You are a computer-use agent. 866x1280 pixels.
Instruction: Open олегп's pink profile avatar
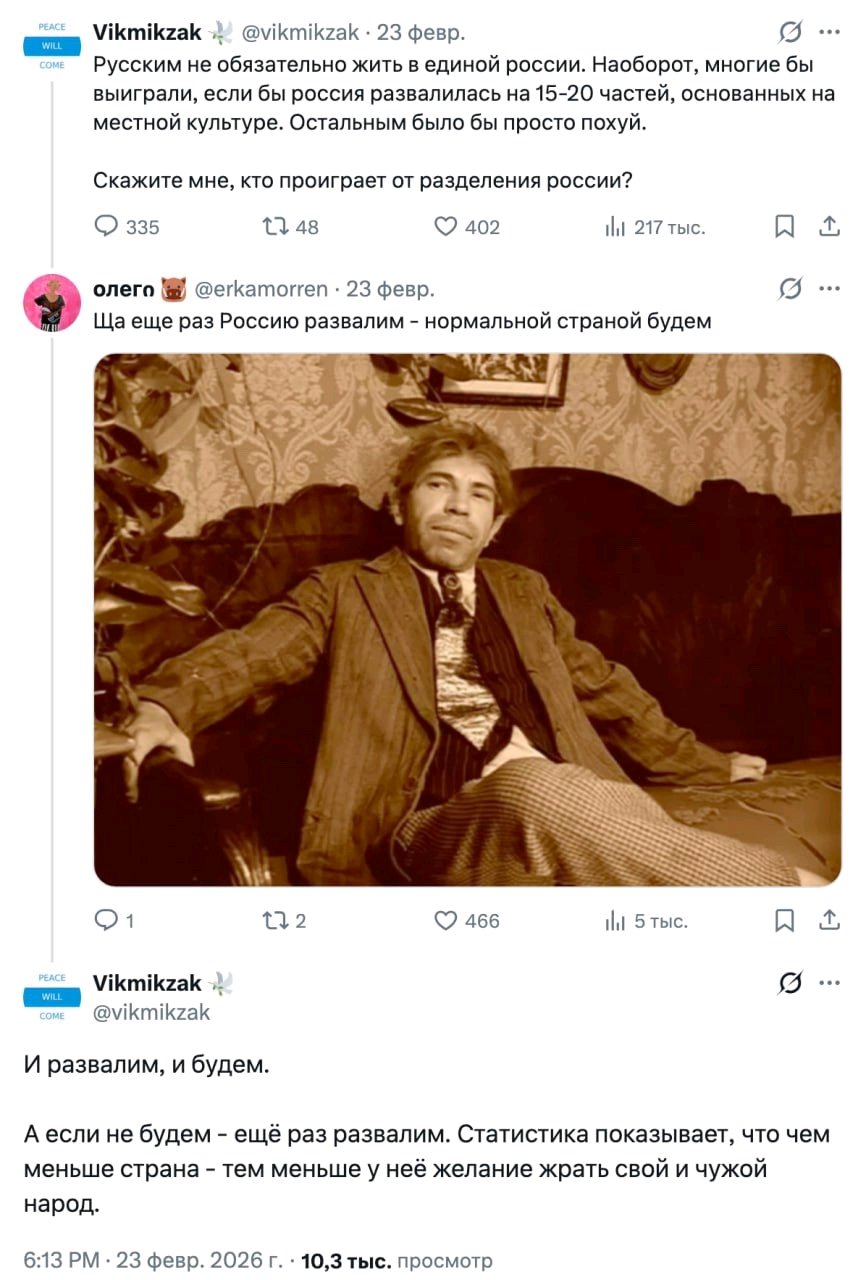51,302
